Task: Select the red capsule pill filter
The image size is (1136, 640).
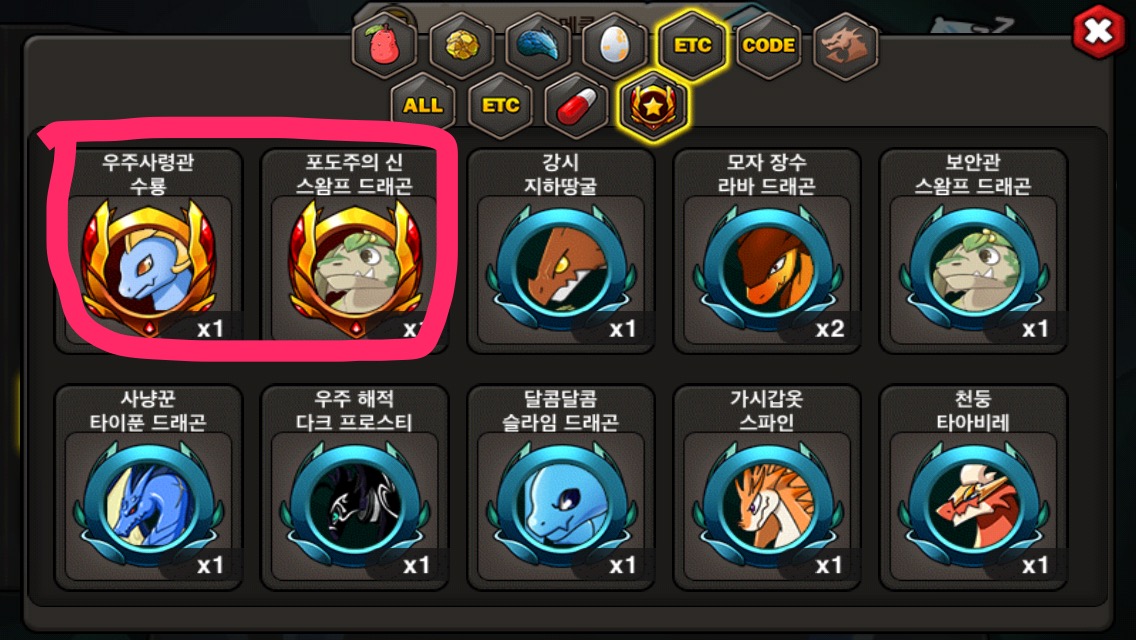Action: (577, 106)
